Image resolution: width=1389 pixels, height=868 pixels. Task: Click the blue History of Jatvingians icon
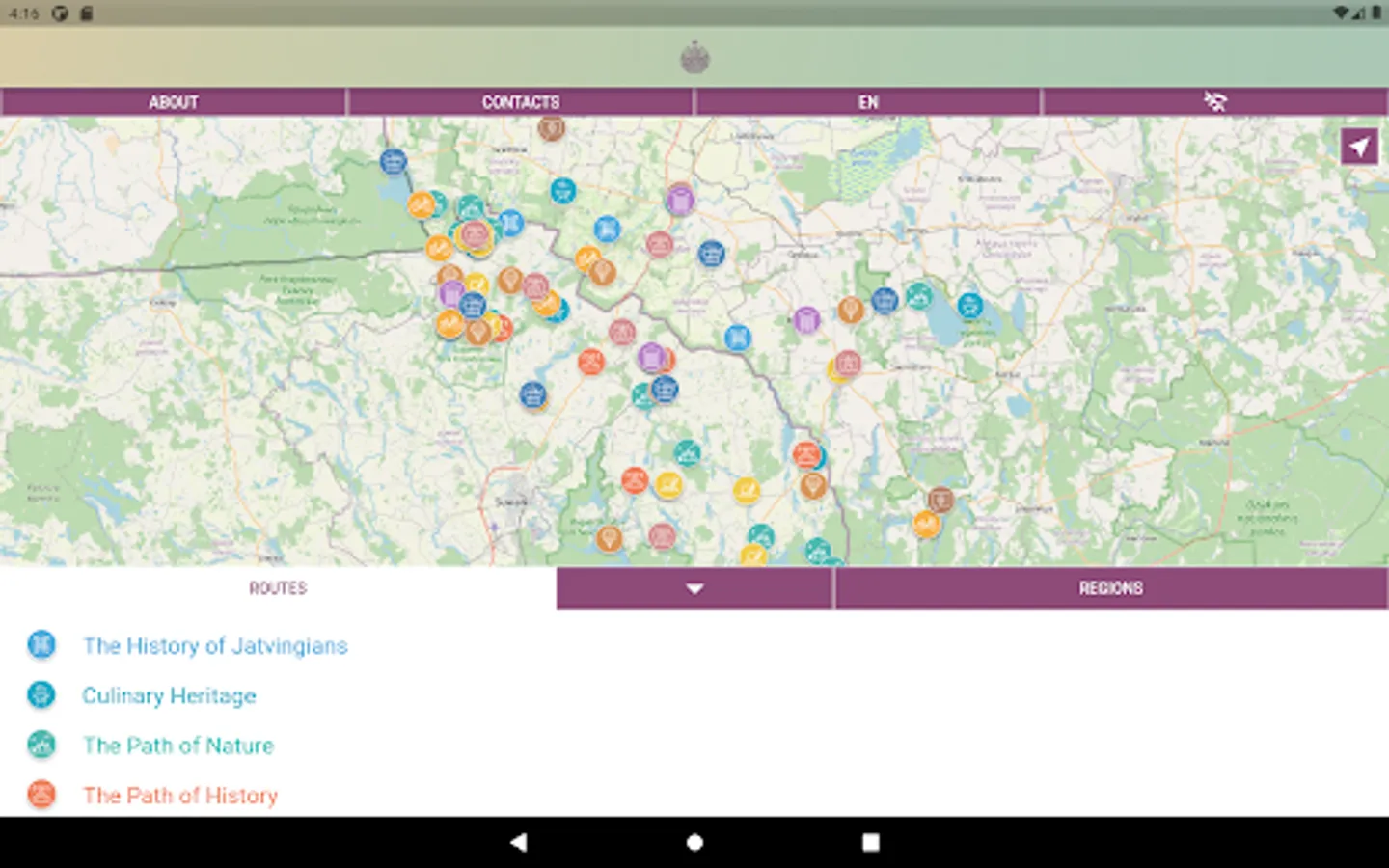tap(41, 644)
